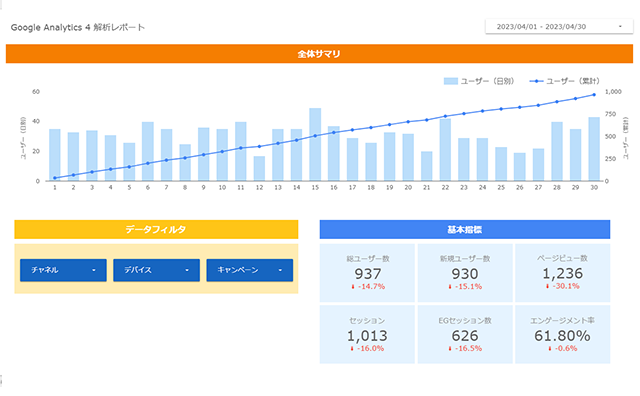Click the day 28 bar in chart
Viewport: 640px width, 396px height.
coord(557,151)
